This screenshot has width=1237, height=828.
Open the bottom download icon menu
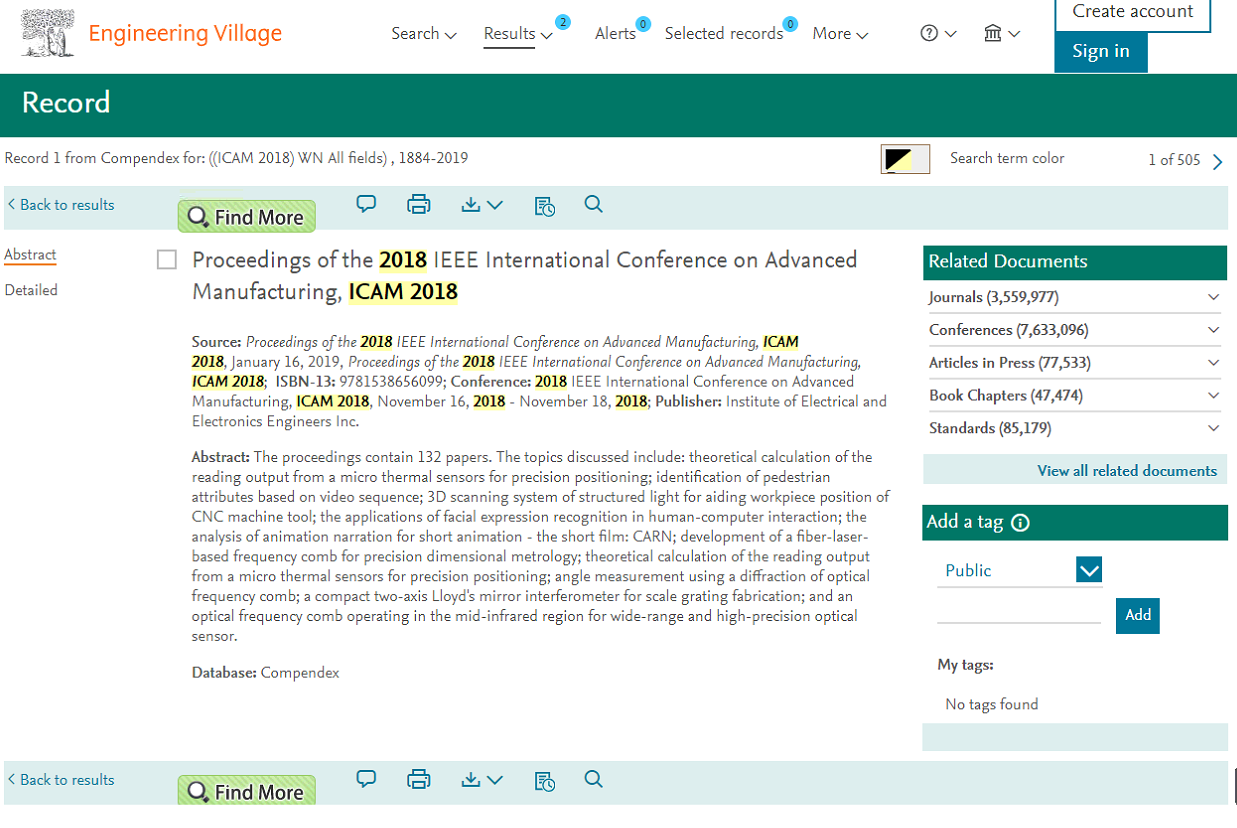[x=482, y=780]
